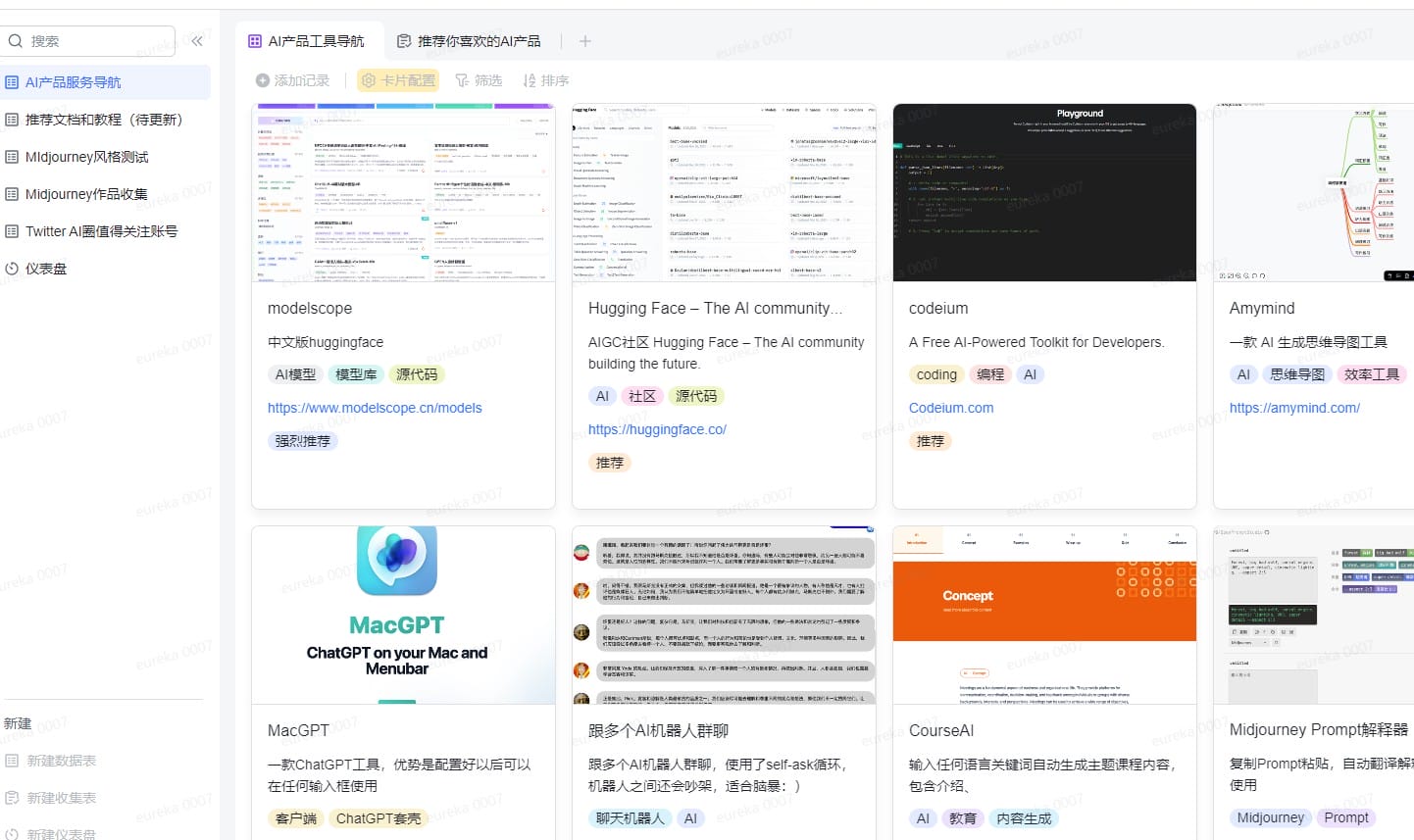Click the AI模型 tag on modelscope card

tap(295, 374)
